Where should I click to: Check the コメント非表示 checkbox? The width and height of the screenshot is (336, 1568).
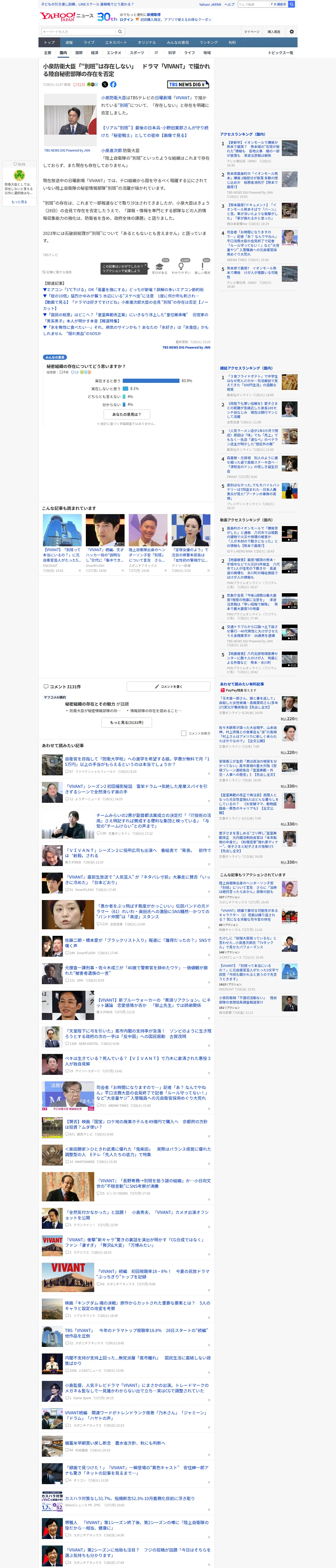coord(183,734)
